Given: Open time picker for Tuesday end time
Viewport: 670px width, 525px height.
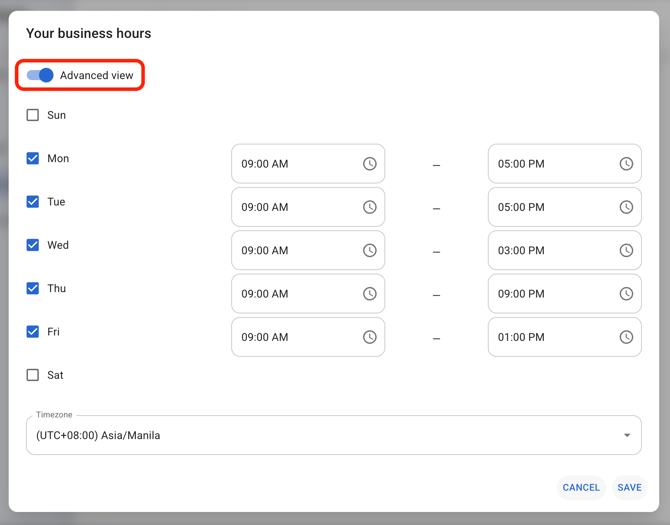Looking at the screenshot, I should (x=626, y=207).
